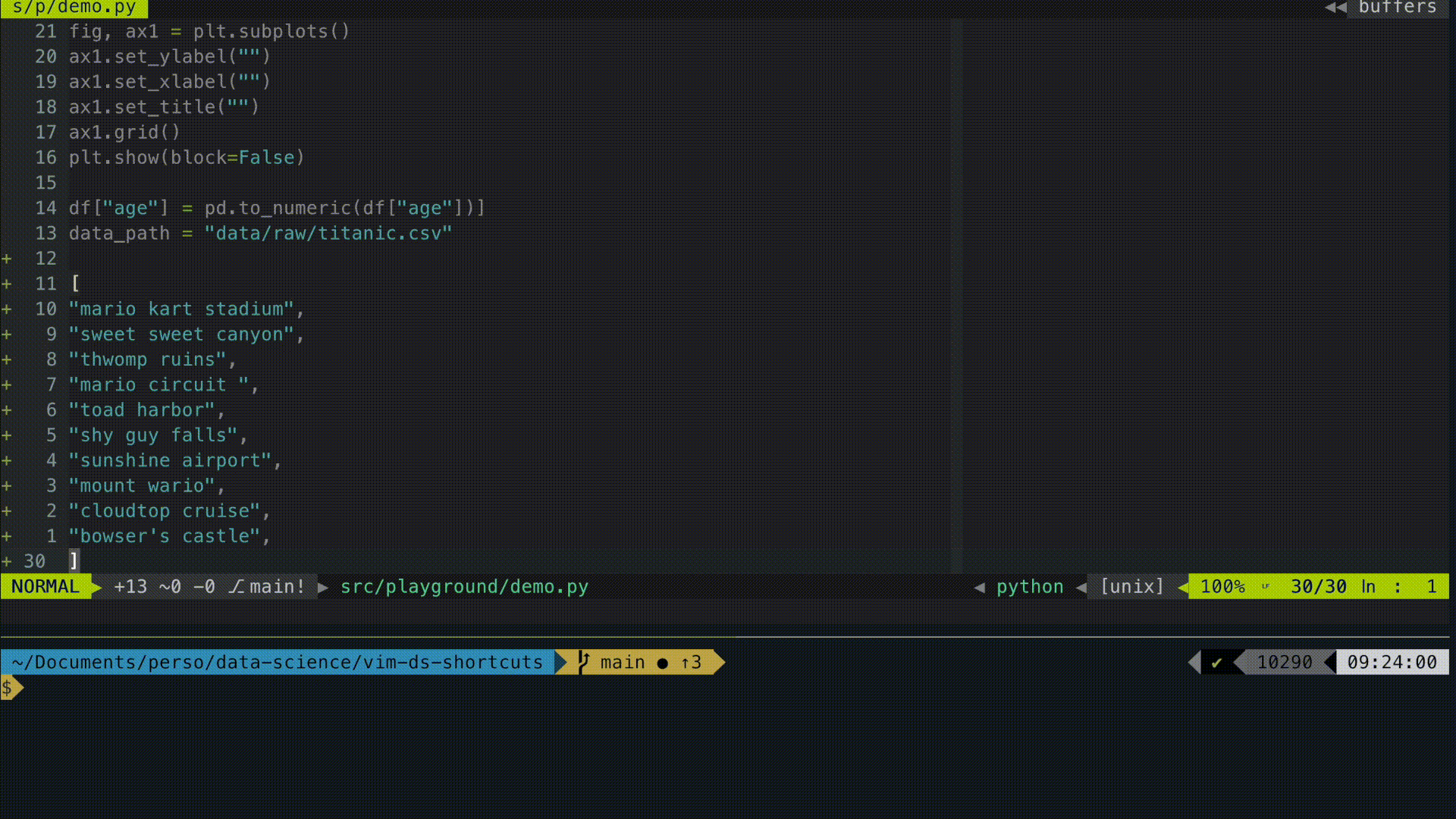The height and width of the screenshot is (819, 1456).
Task: Click the terminal working directory path segment
Action: [x=278, y=663]
